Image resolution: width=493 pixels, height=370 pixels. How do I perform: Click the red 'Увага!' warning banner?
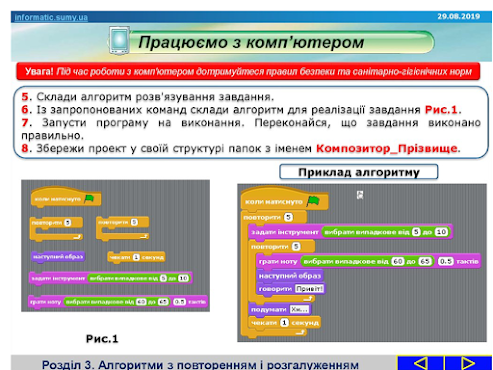coord(248,71)
